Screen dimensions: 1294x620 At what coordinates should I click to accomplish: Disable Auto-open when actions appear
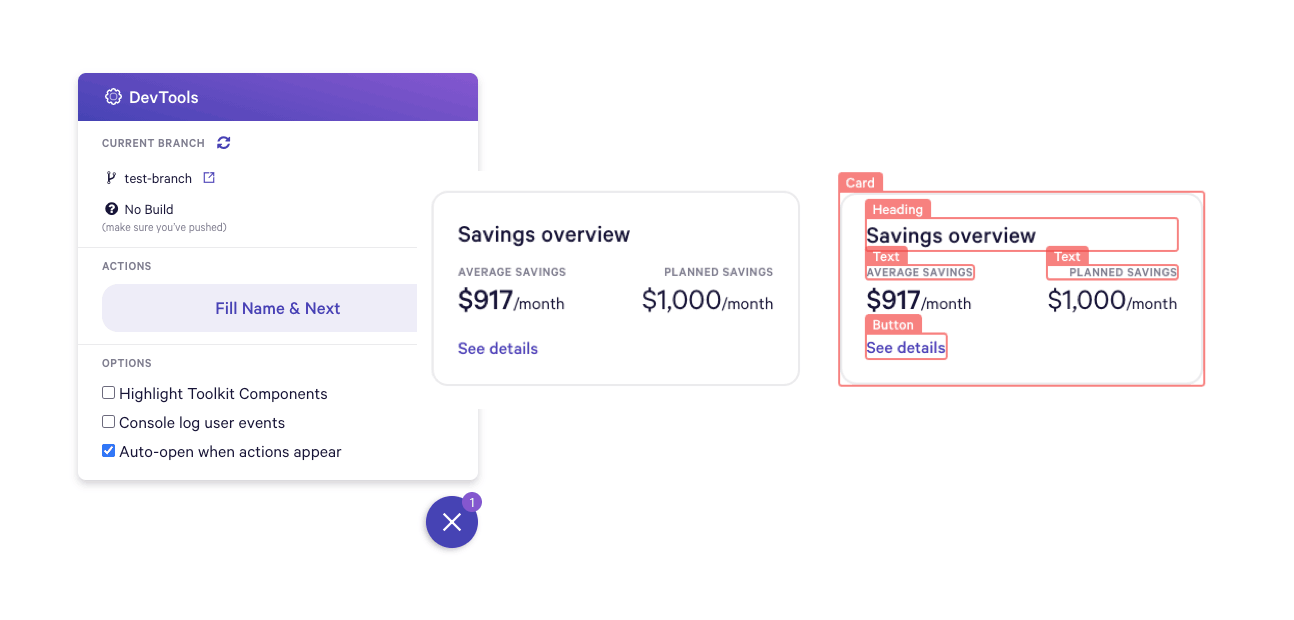pyautogui.click(x=109, y=451)
